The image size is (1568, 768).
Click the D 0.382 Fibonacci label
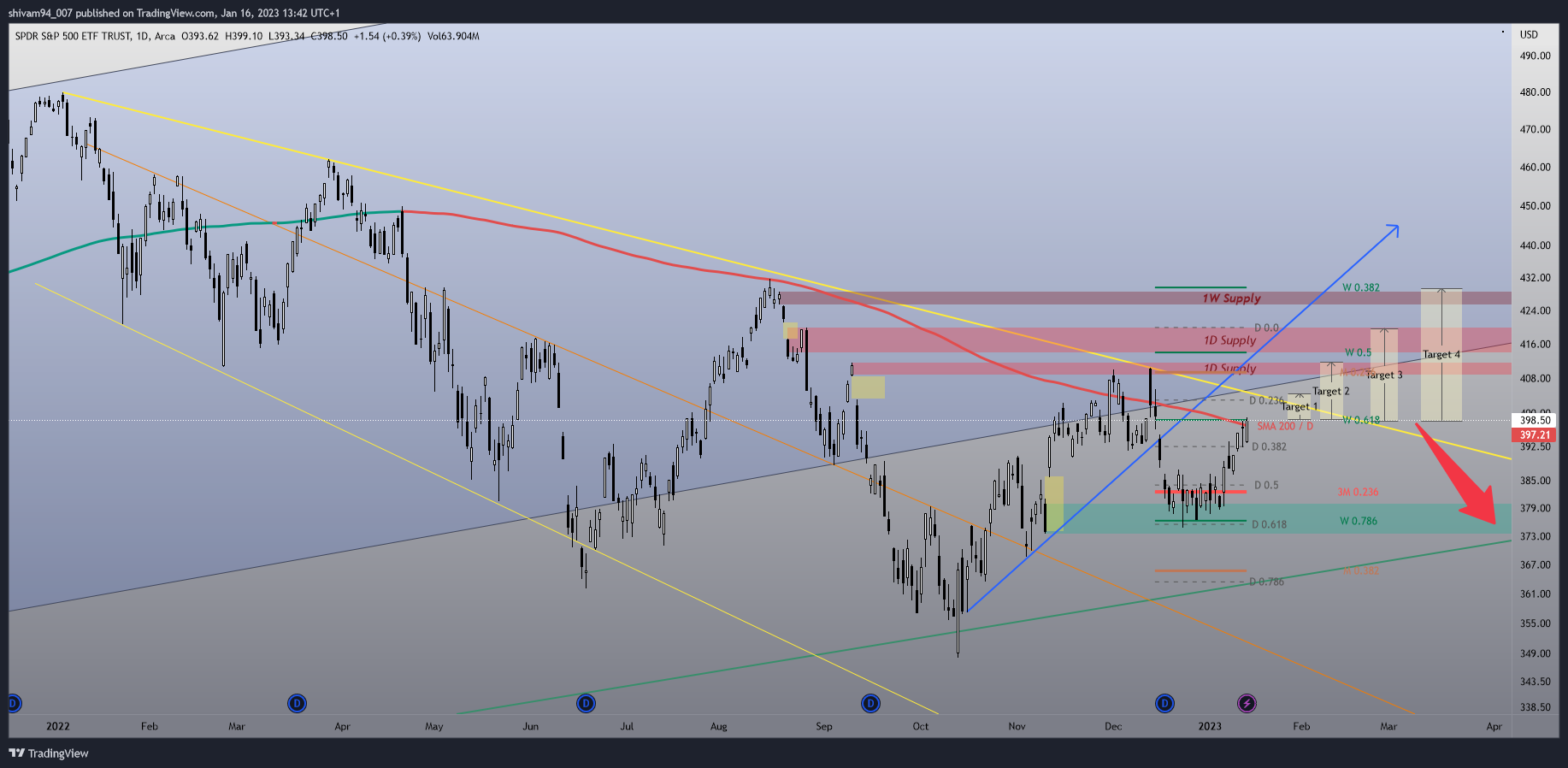1269,446
